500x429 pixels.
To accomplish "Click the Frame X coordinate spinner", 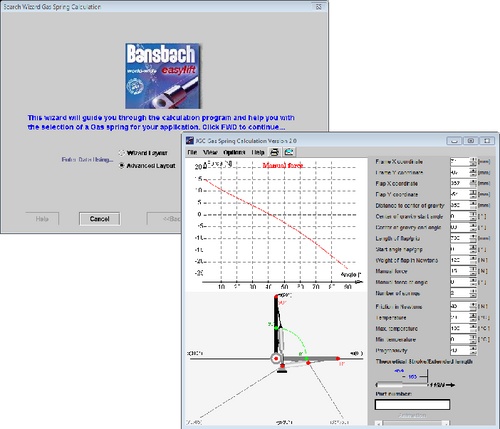I will tap(473, 162).
